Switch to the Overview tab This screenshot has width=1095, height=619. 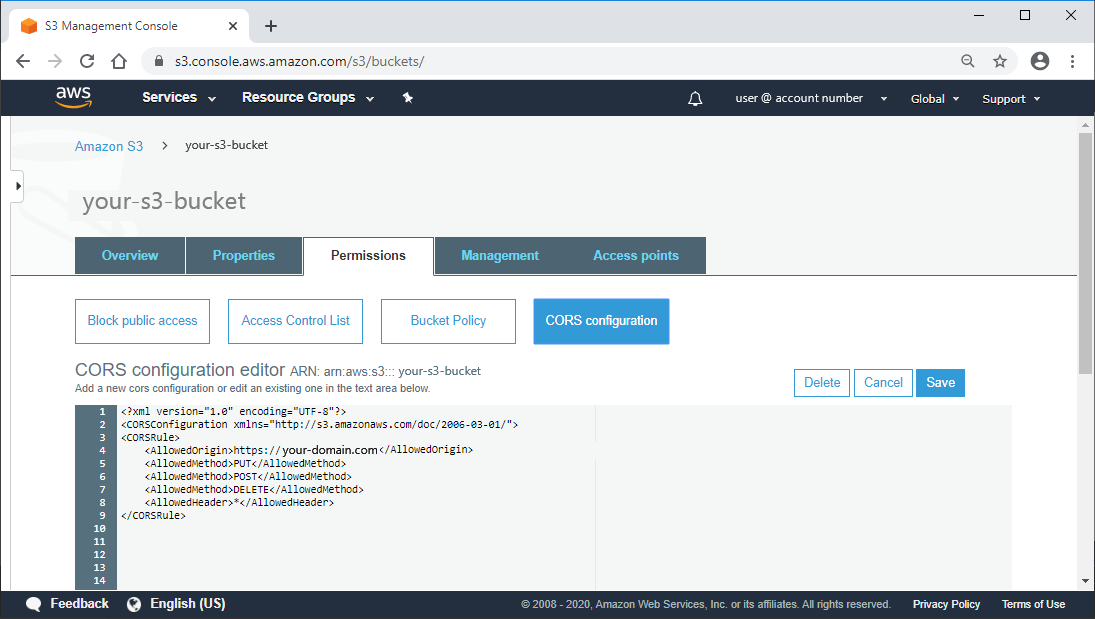[x=130, y=256]
